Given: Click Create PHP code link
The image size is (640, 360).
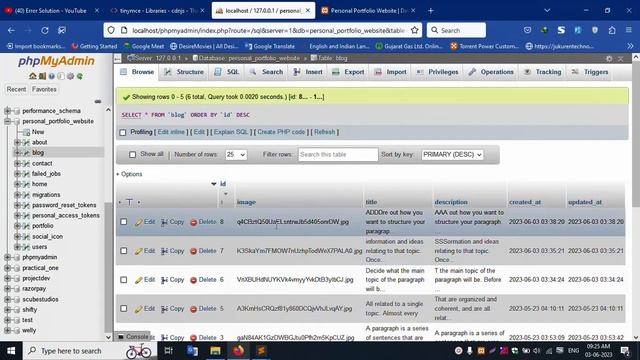Looking at the screenshot, I should 281,132.
